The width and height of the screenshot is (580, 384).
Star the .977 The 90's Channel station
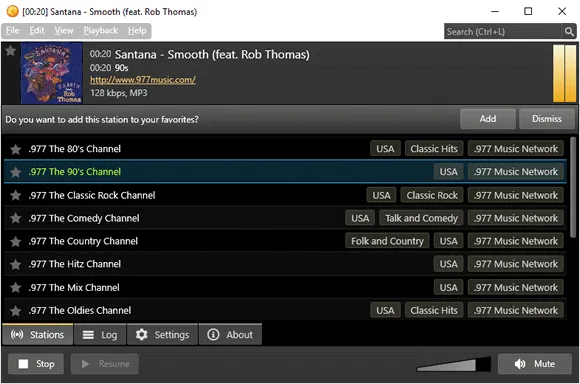tap(16, 172)
